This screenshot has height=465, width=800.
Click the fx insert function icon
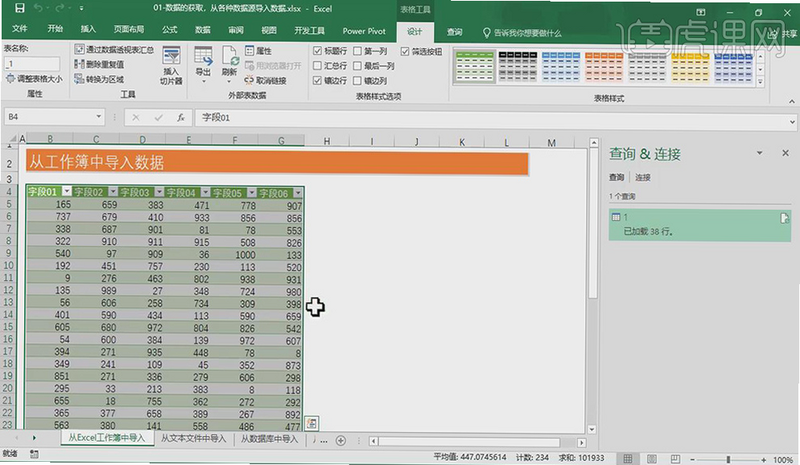pyautogui.click(x=181, y=117)
